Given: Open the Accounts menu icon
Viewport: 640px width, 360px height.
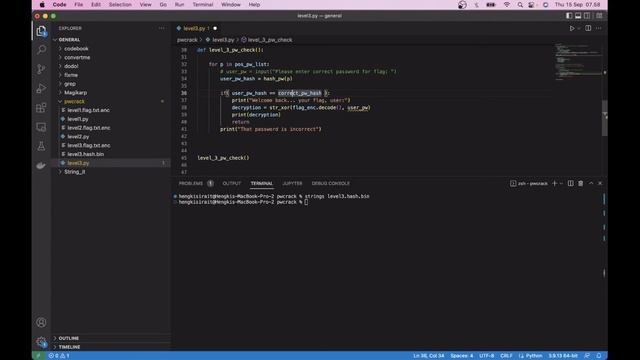Looking at the screenshot, I should click(x=41, y=322).
